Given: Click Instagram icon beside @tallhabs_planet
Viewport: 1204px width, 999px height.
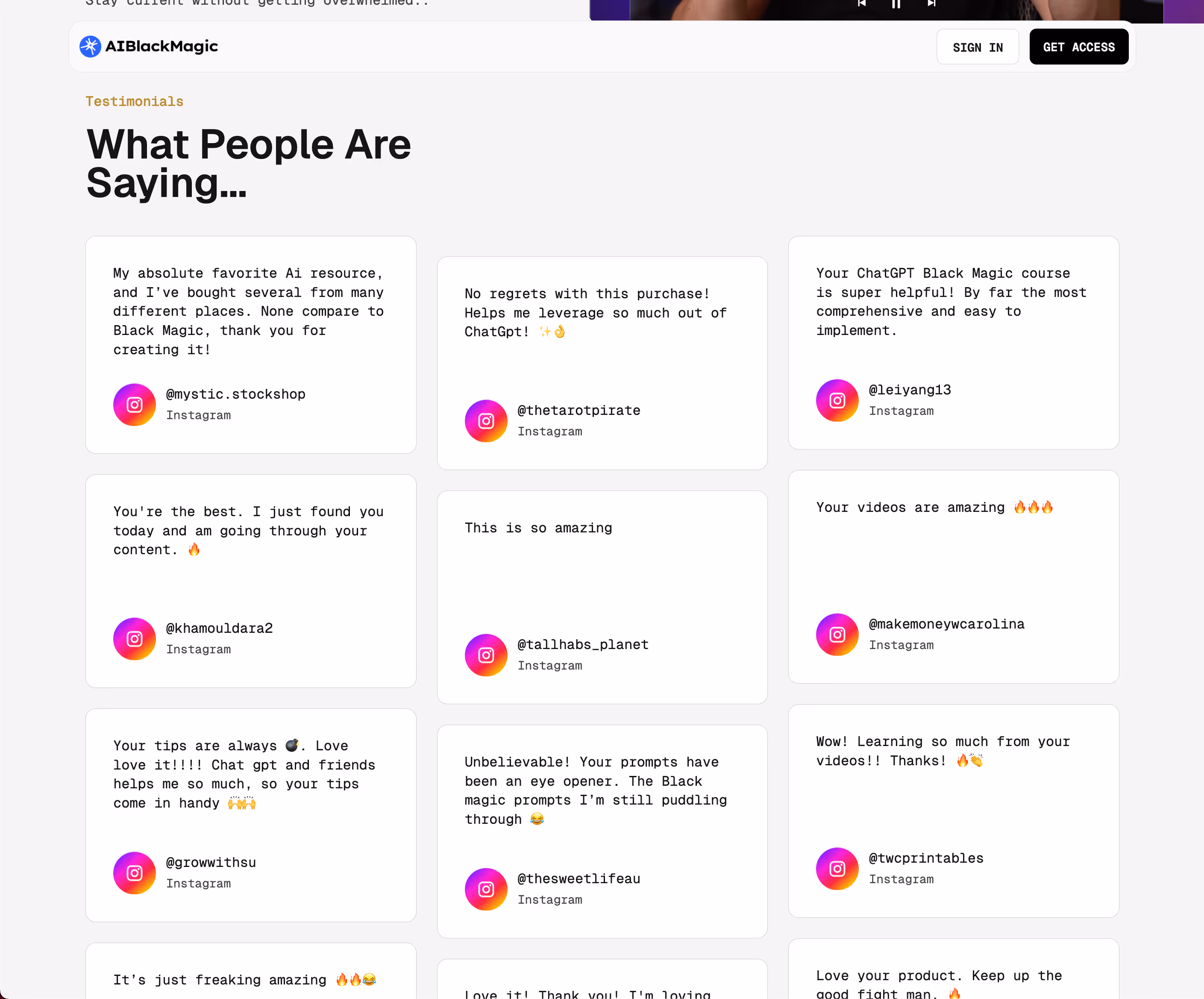Looking at the screenshot, I should (486, 655).
